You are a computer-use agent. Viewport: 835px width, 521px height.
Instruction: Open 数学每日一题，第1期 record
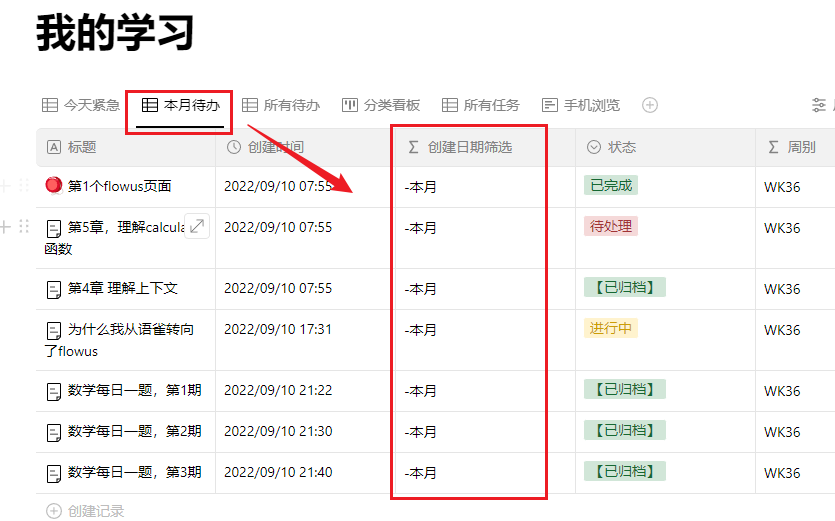click(135, 390)
